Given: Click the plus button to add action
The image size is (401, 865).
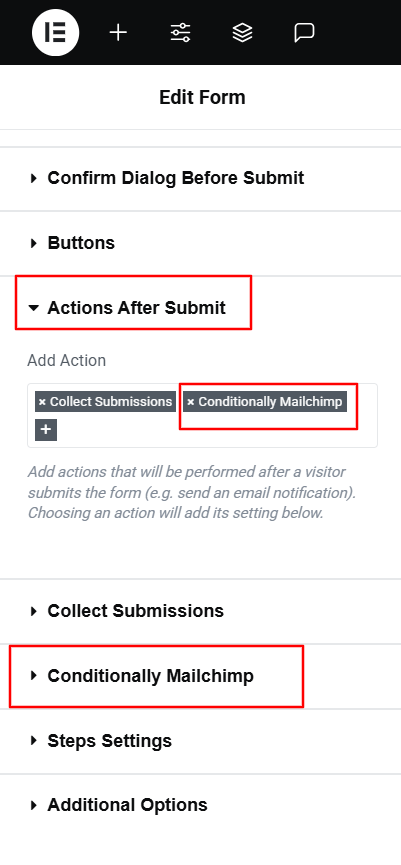Looking at the screenshot, I should click(46, 430).
